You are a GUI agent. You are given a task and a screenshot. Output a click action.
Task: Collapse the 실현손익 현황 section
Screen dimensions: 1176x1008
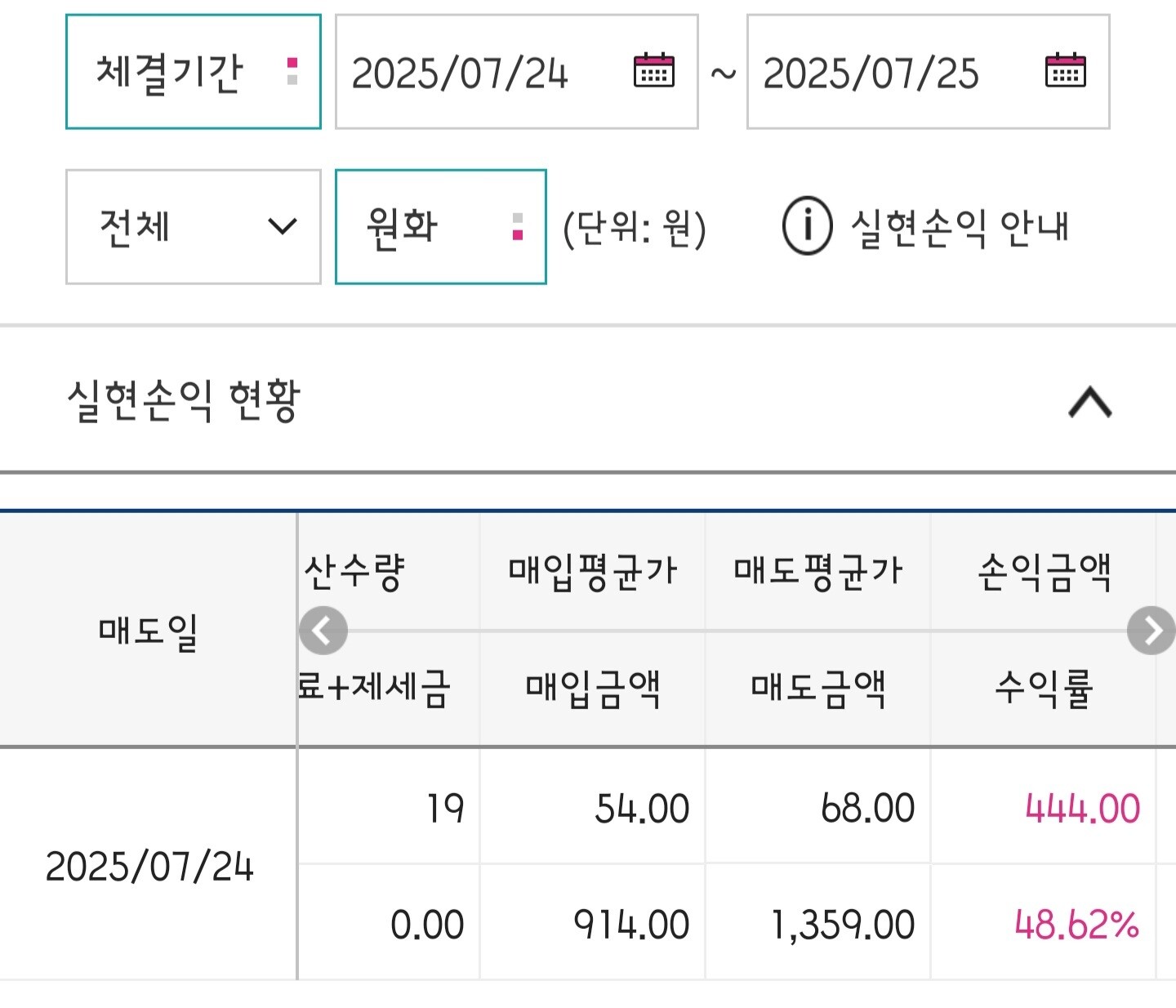pyautogui.click(x=1090, y=402)
